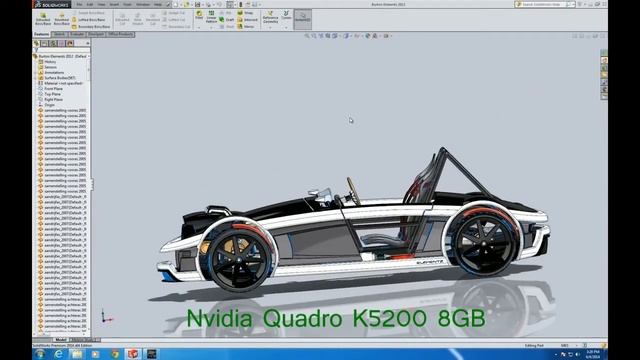This screenshot has height=360, width=640.
Task: Open the Linear Pattern dropdown arrow
Action: (x=211, y=27)
